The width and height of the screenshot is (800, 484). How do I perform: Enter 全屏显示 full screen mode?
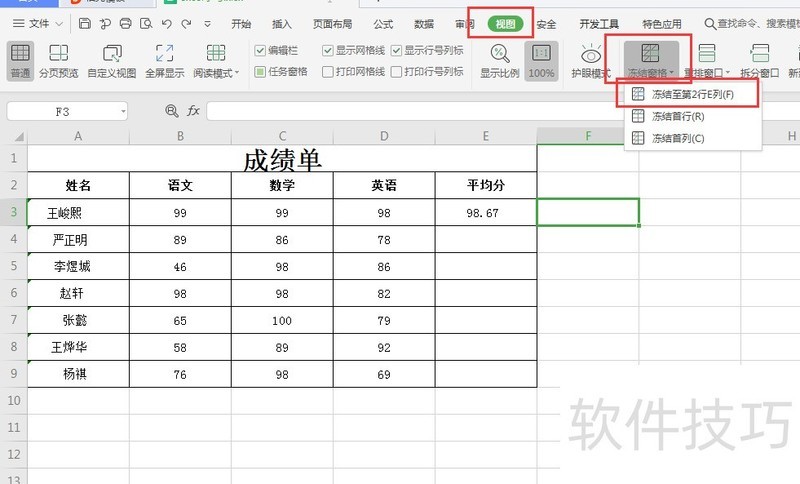pyautogui.click(x=164, y=61)
